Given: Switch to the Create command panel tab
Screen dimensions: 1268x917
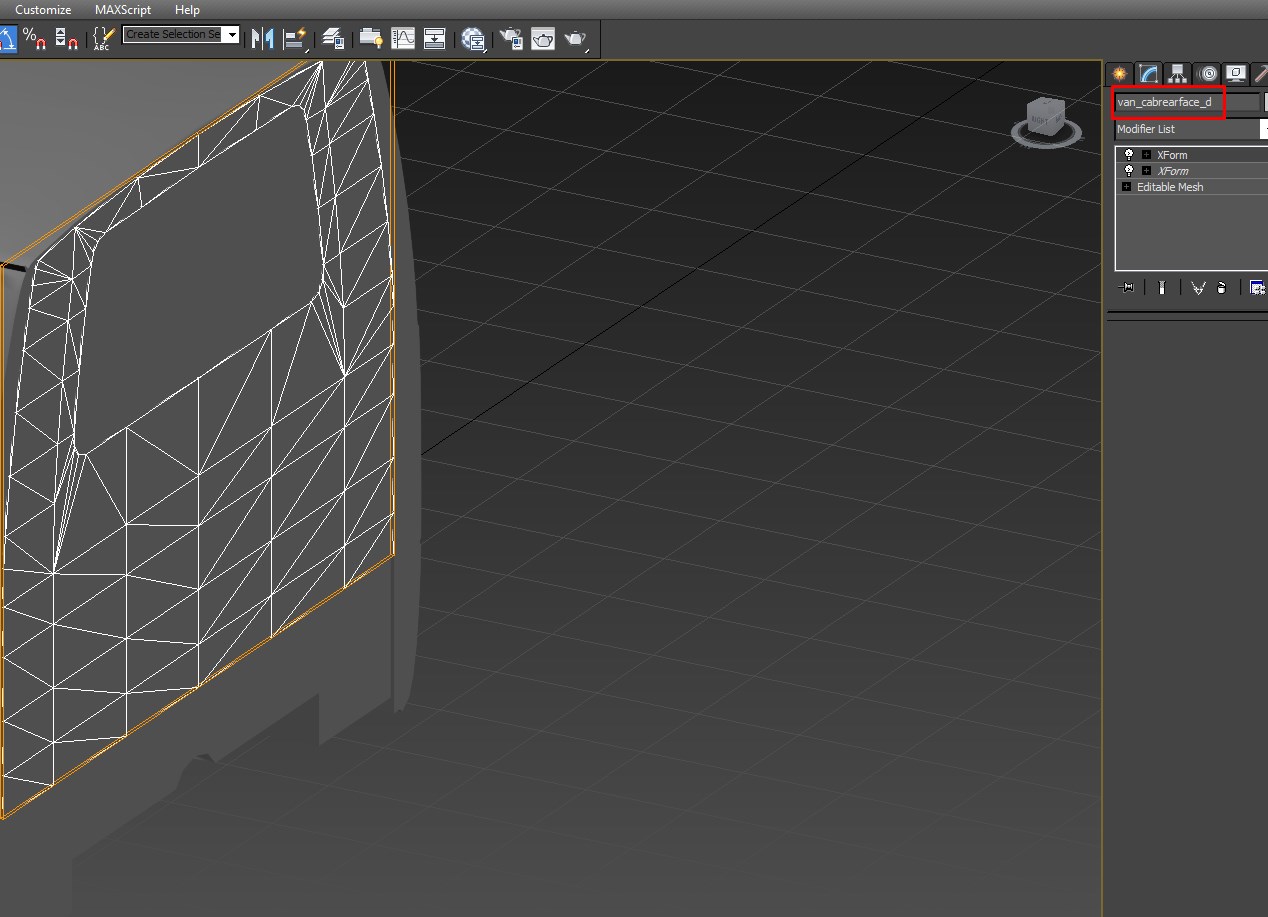Looking at the screenshot, I should [x=1119, y=74].
